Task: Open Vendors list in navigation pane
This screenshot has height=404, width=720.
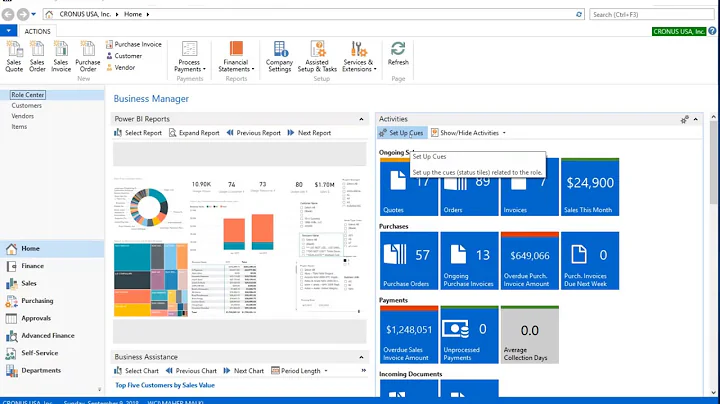Action: click(x=22, y=116)
